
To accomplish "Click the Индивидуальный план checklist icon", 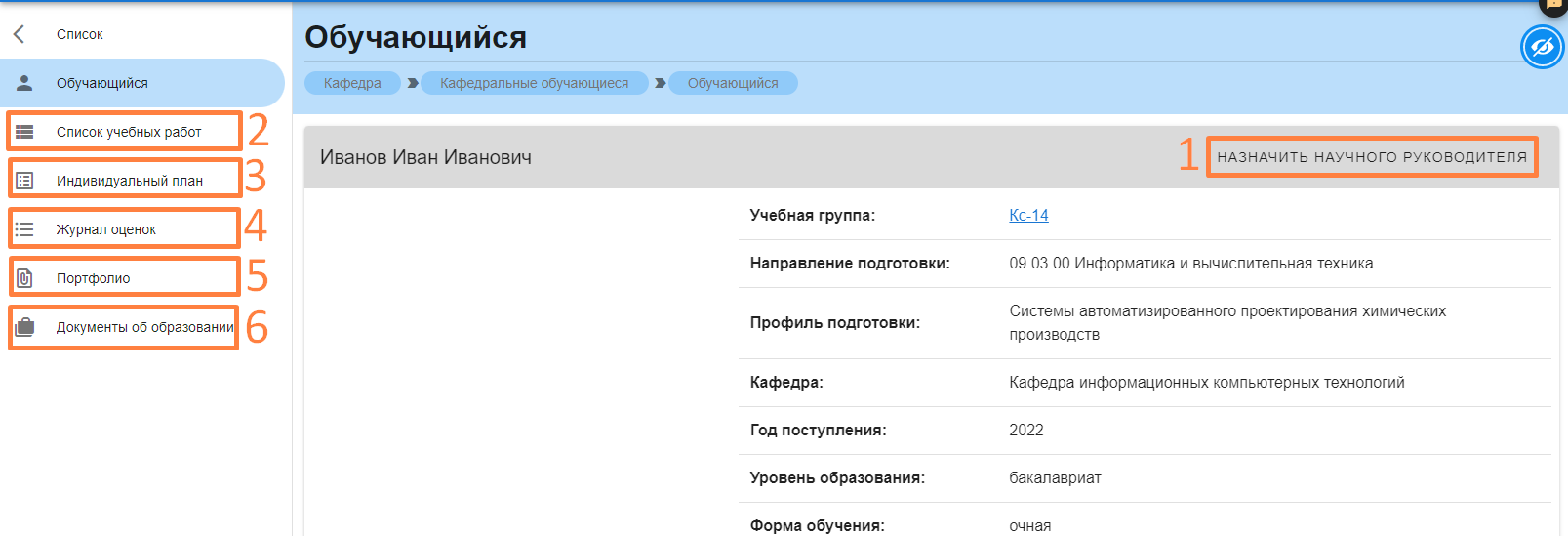I will tap(24, 181).
